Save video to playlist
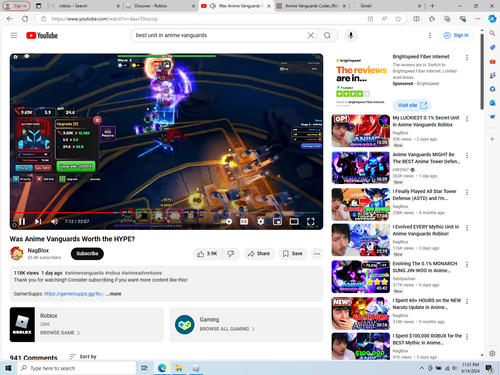This screenshot has width=500, height=375. click(293, 254)
